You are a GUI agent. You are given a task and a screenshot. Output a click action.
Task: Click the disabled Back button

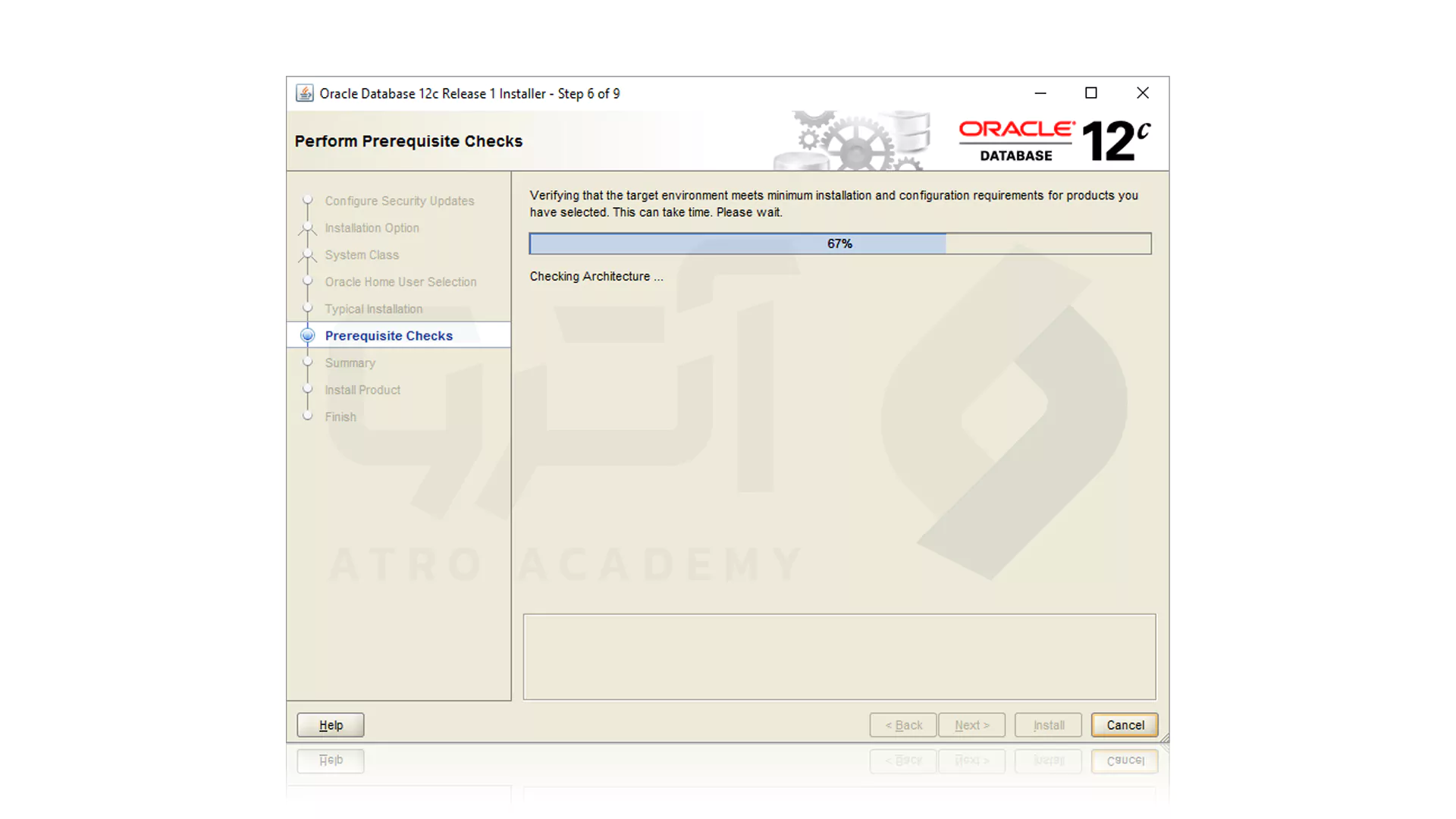point(902,724)
